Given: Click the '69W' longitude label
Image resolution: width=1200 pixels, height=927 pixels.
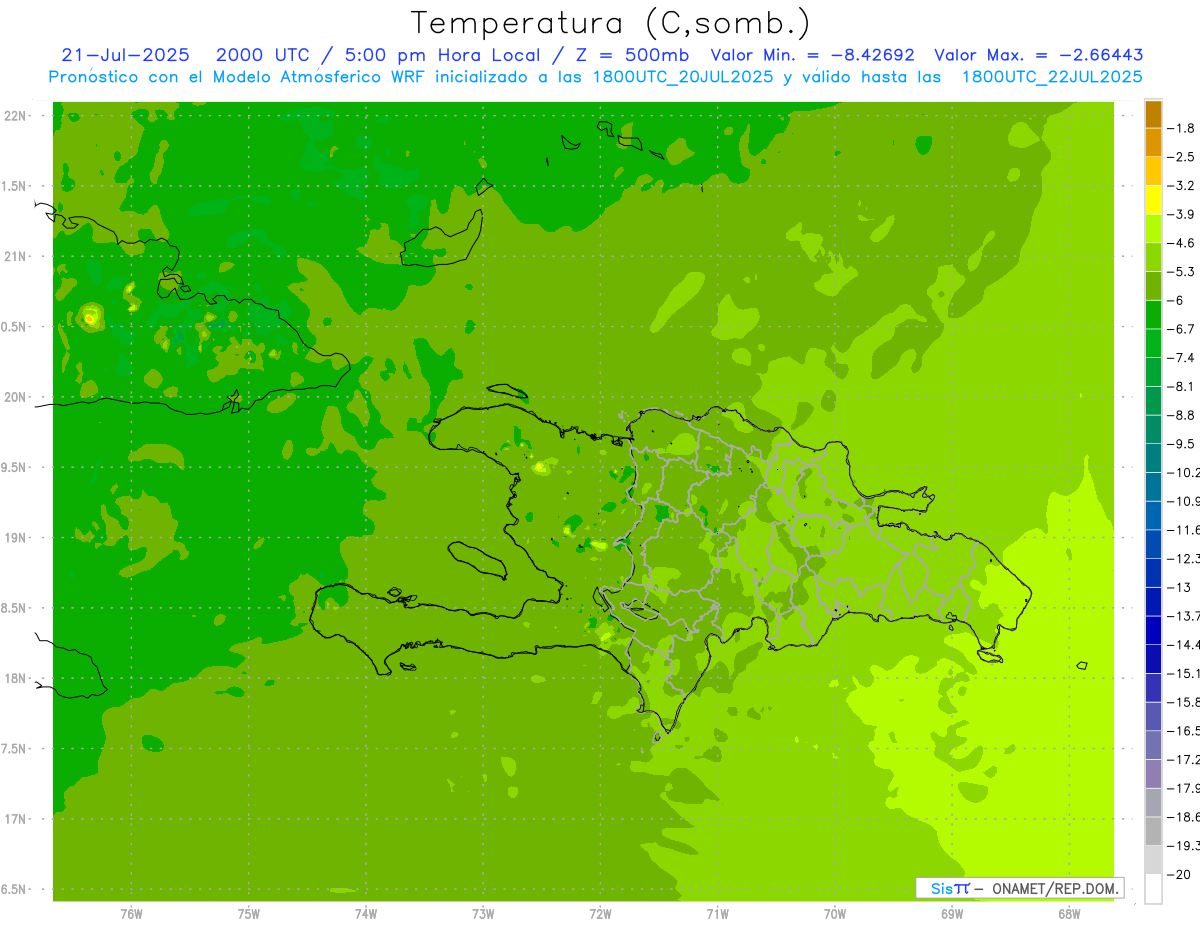Looking at the screenshot, I should click(x=952, y=914).
